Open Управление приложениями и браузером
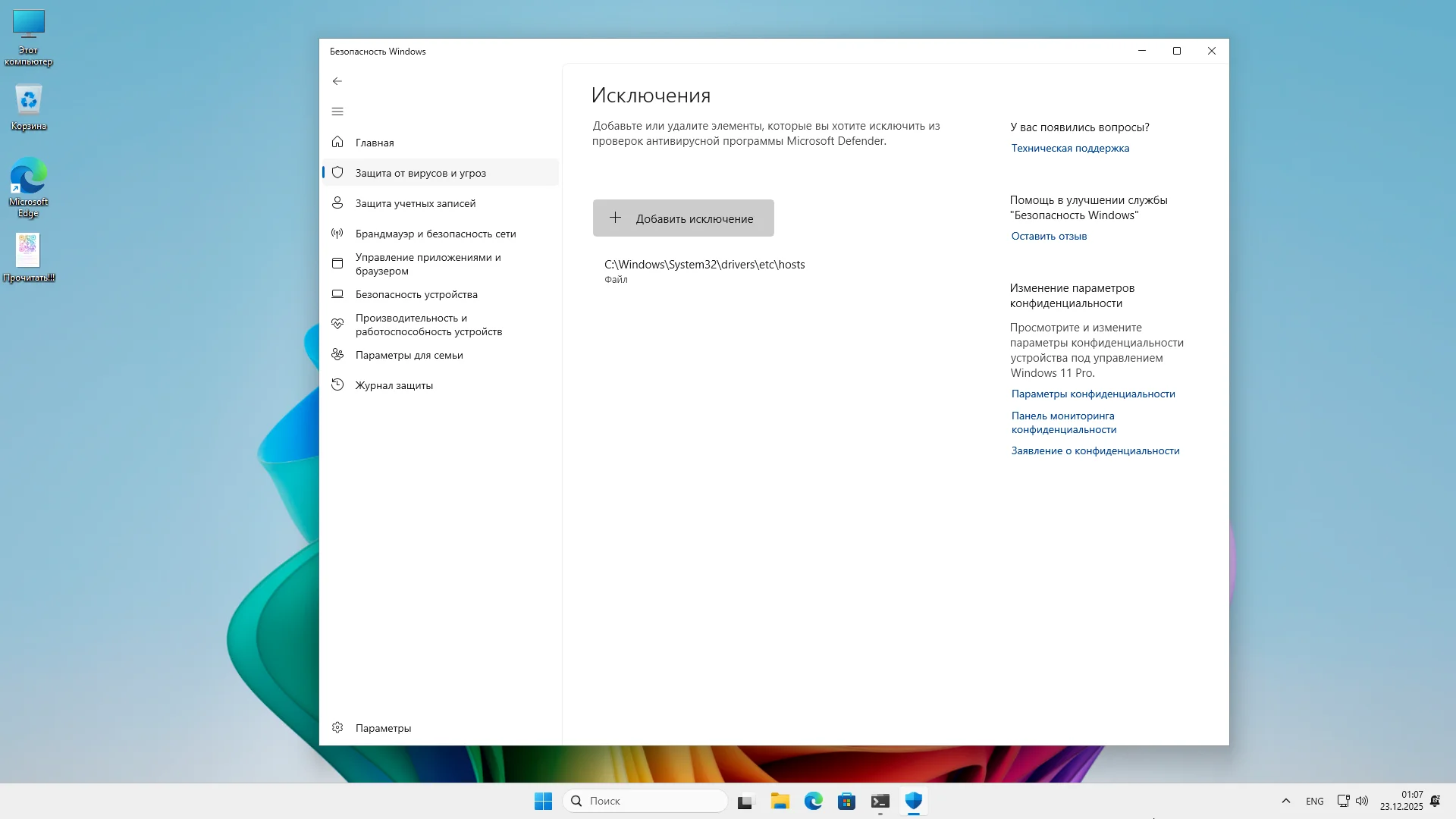 428,264
